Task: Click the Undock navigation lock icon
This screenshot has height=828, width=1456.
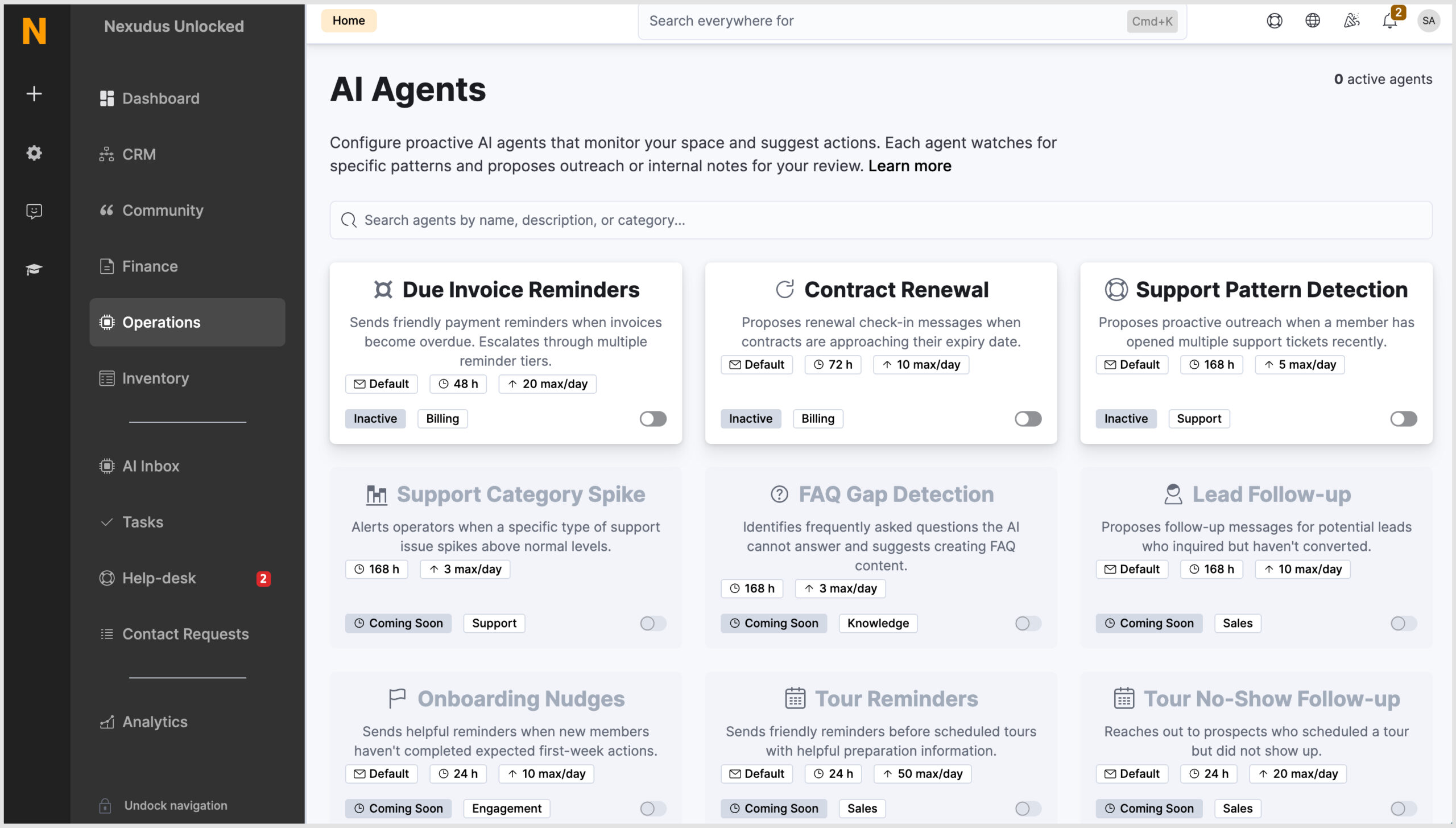Action: (105, 806)
